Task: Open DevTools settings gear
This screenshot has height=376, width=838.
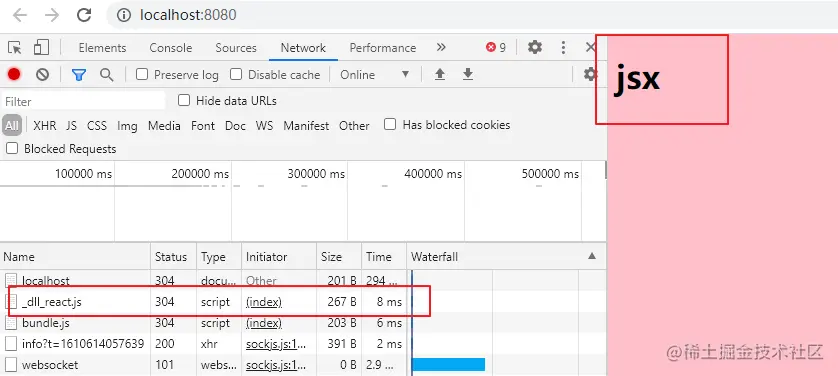Action: click(534, 48)
